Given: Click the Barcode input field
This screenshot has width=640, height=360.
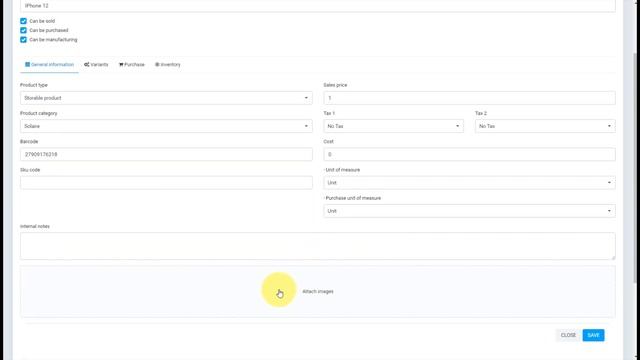Looking at the screenshot, I should pyautogui.click(x=166, y=154).
